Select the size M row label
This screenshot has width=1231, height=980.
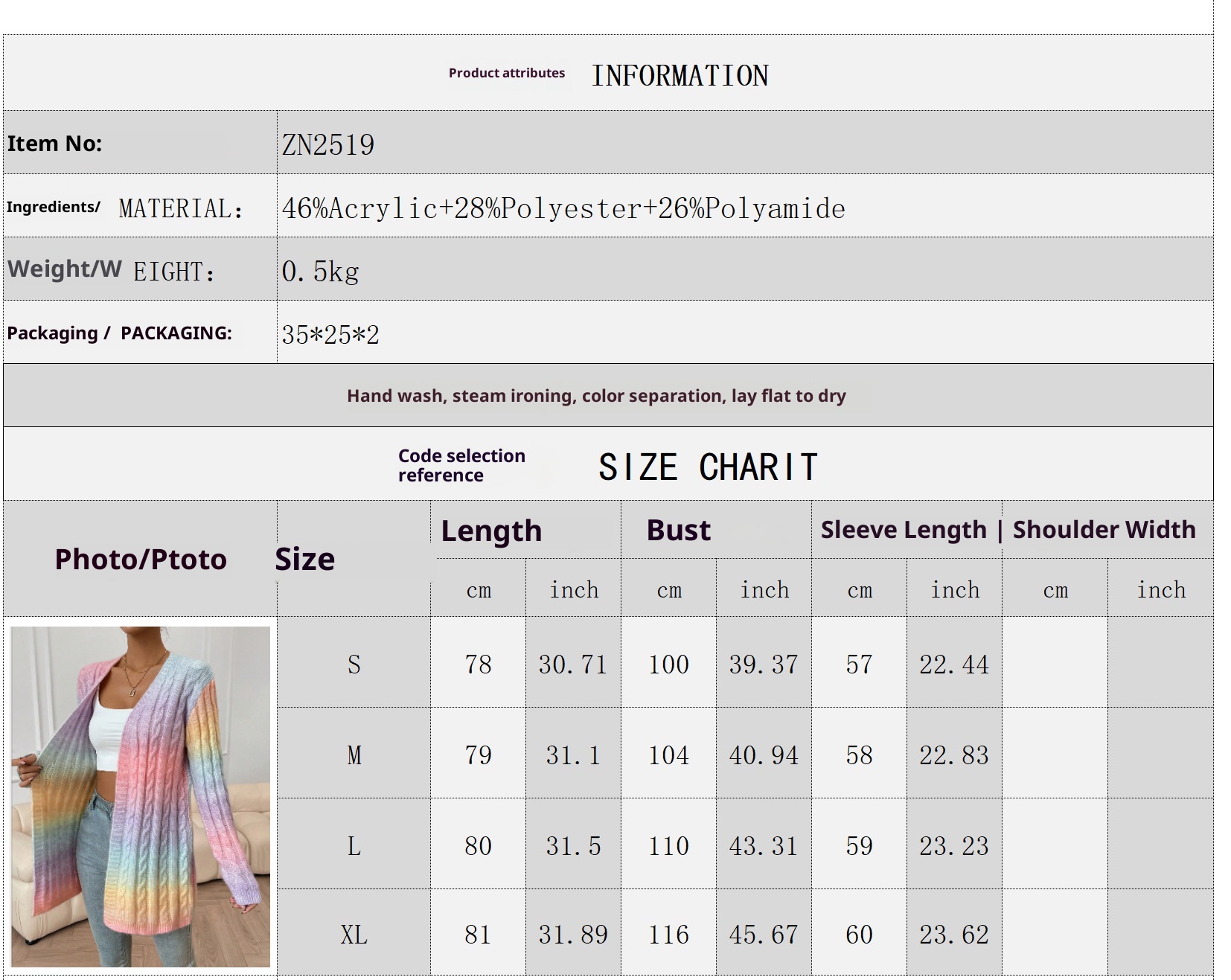(x=354, y=755)
